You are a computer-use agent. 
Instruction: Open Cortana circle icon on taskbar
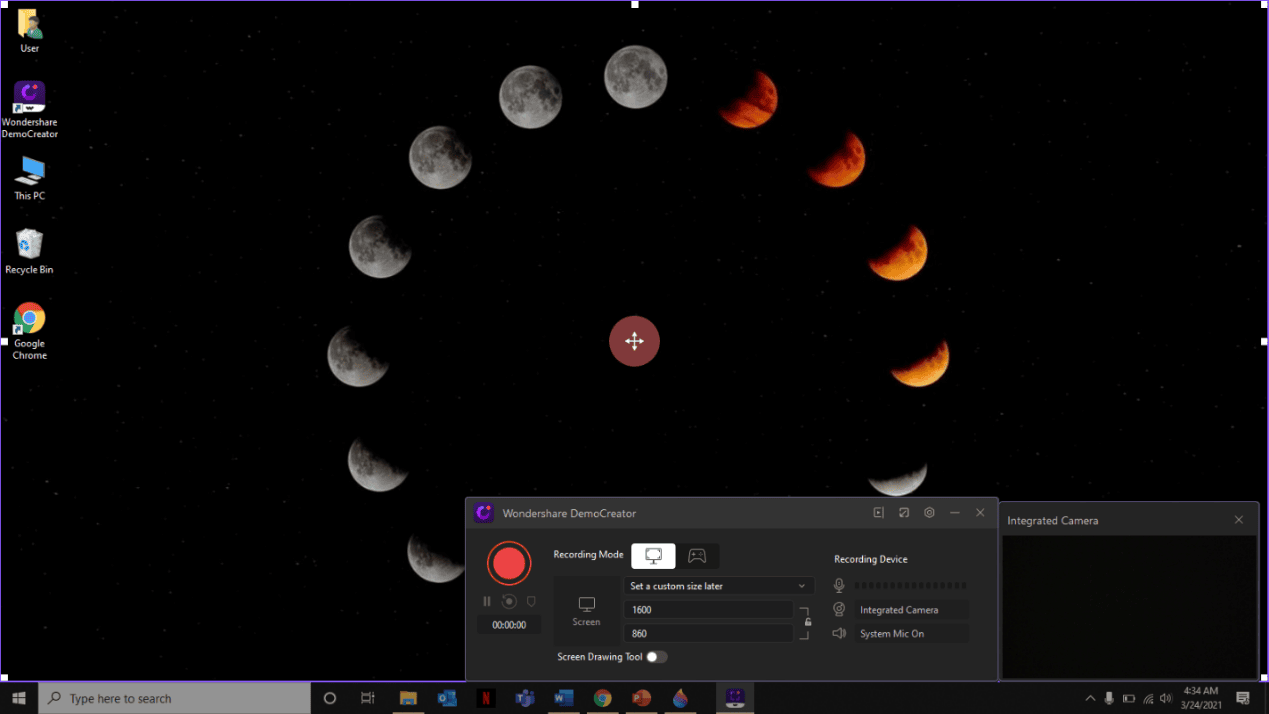pyautogui.click(x=330, y=698)
